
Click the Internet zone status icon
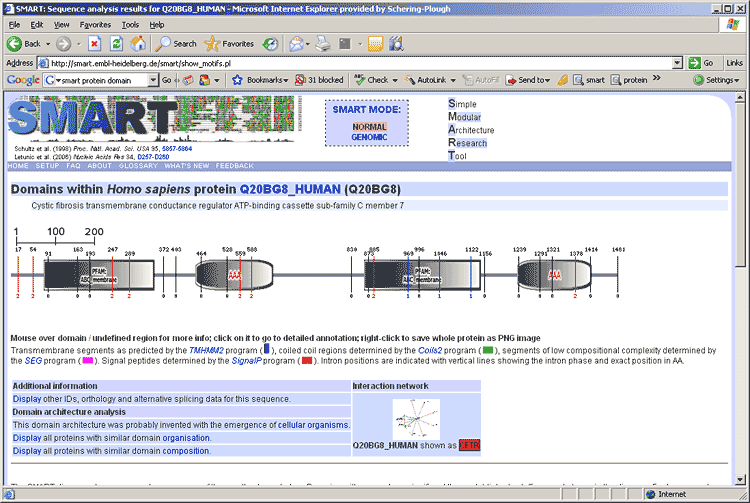pos(650,494)
